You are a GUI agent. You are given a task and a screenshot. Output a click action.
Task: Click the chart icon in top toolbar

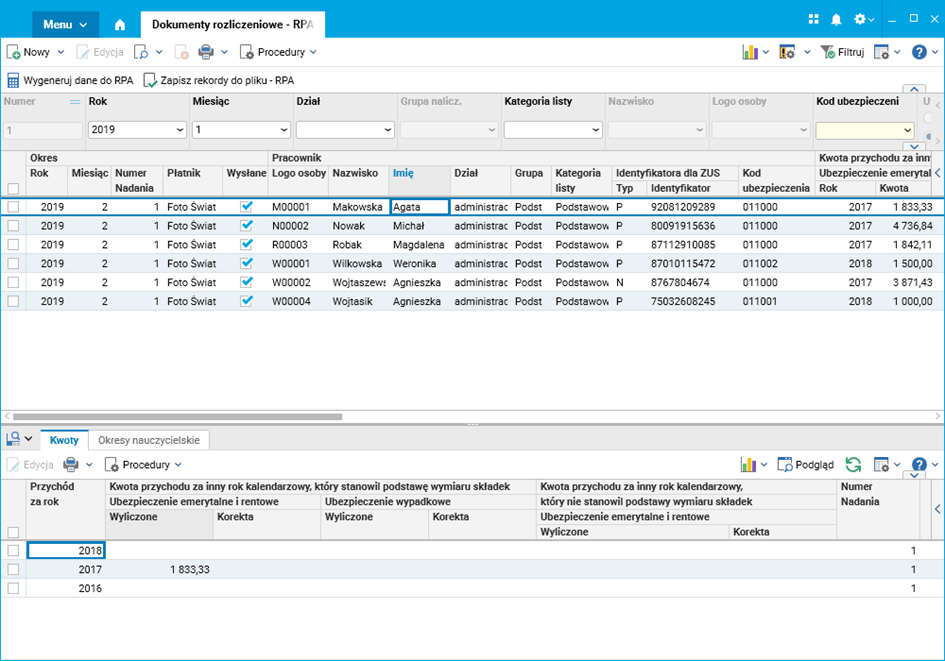pos(750,52)
